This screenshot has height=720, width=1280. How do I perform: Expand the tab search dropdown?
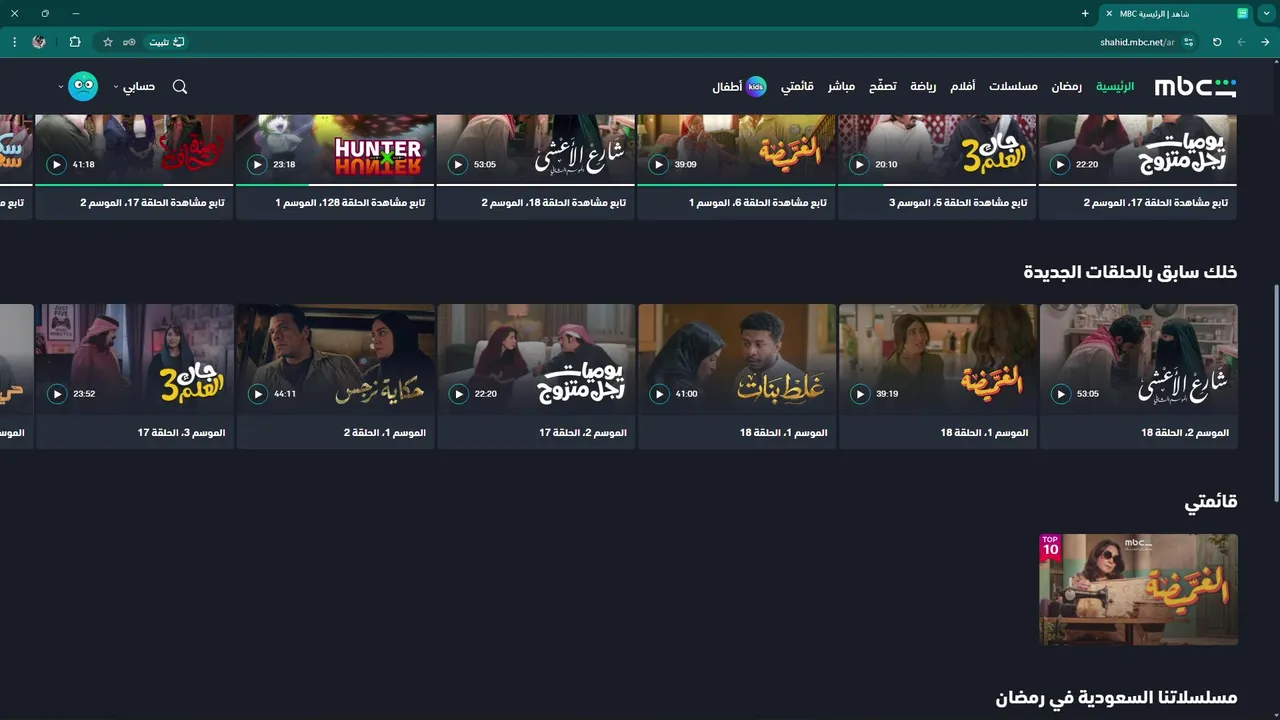[1266, 13]
